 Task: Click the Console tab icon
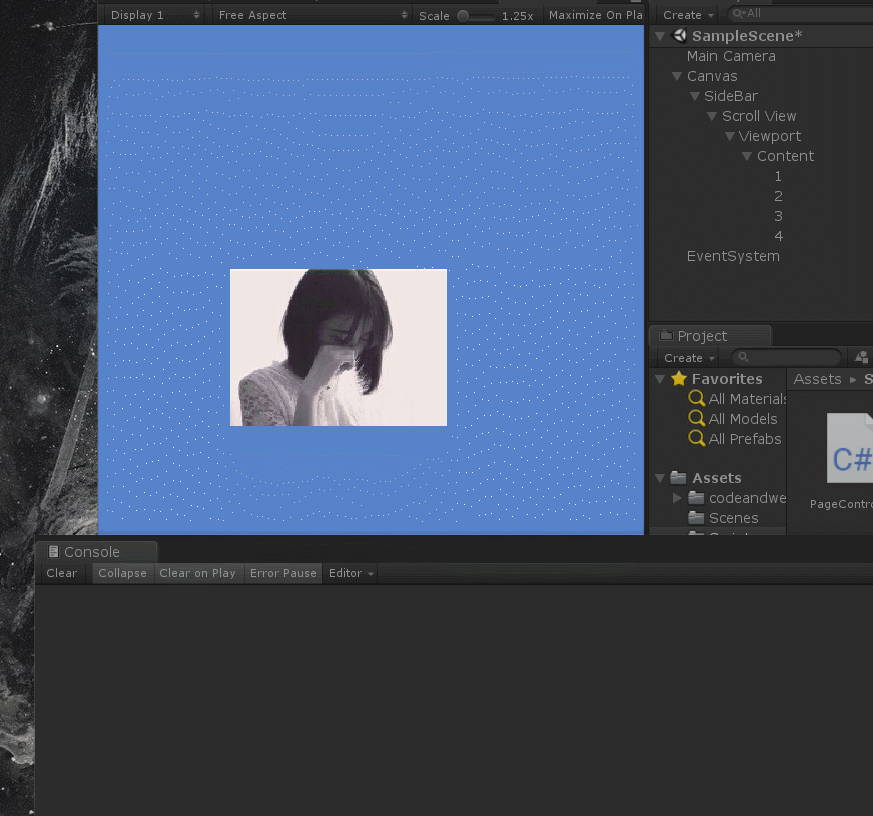[53, 552]
